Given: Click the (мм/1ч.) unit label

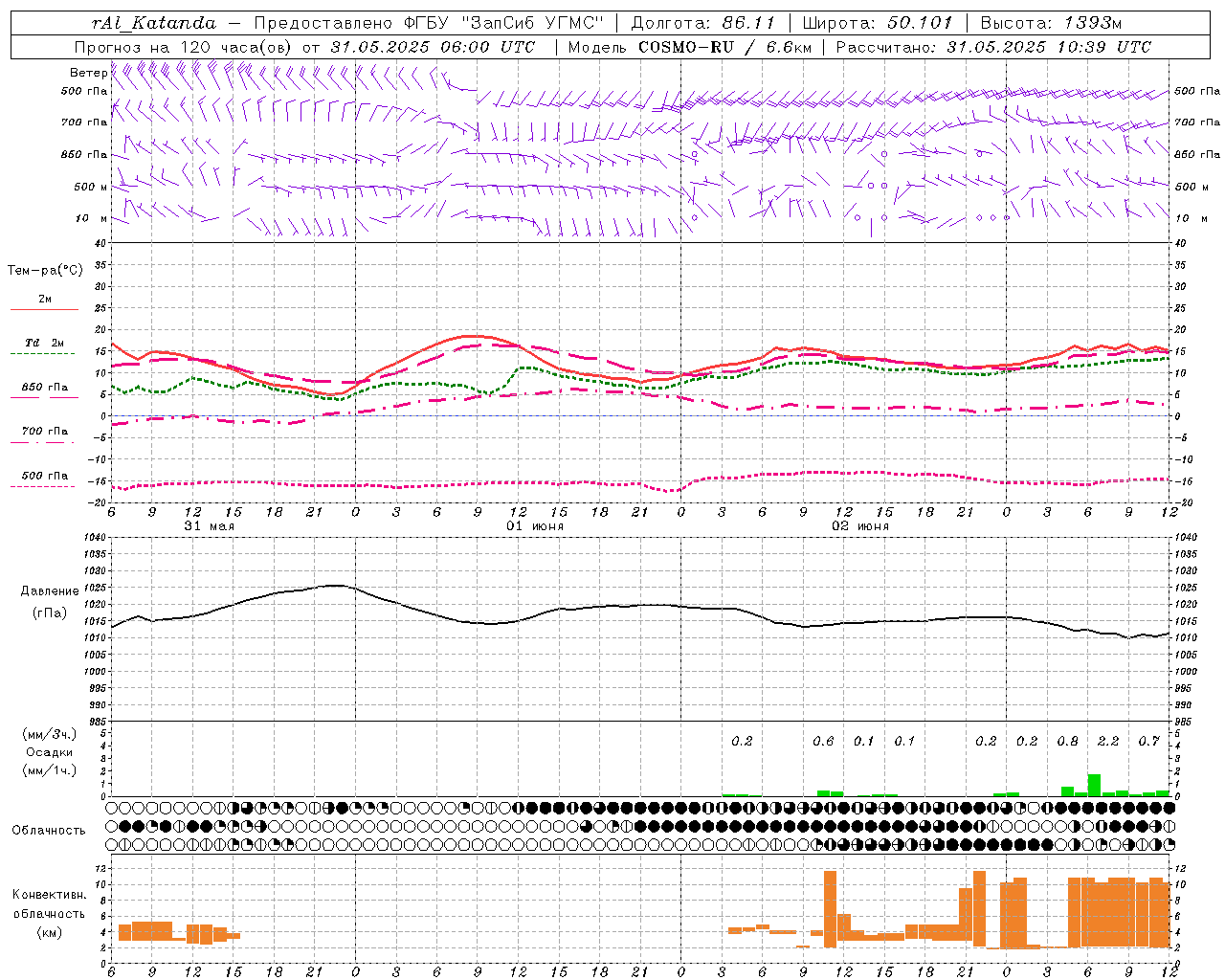Looking at the screenshot, I should point(50,770).
